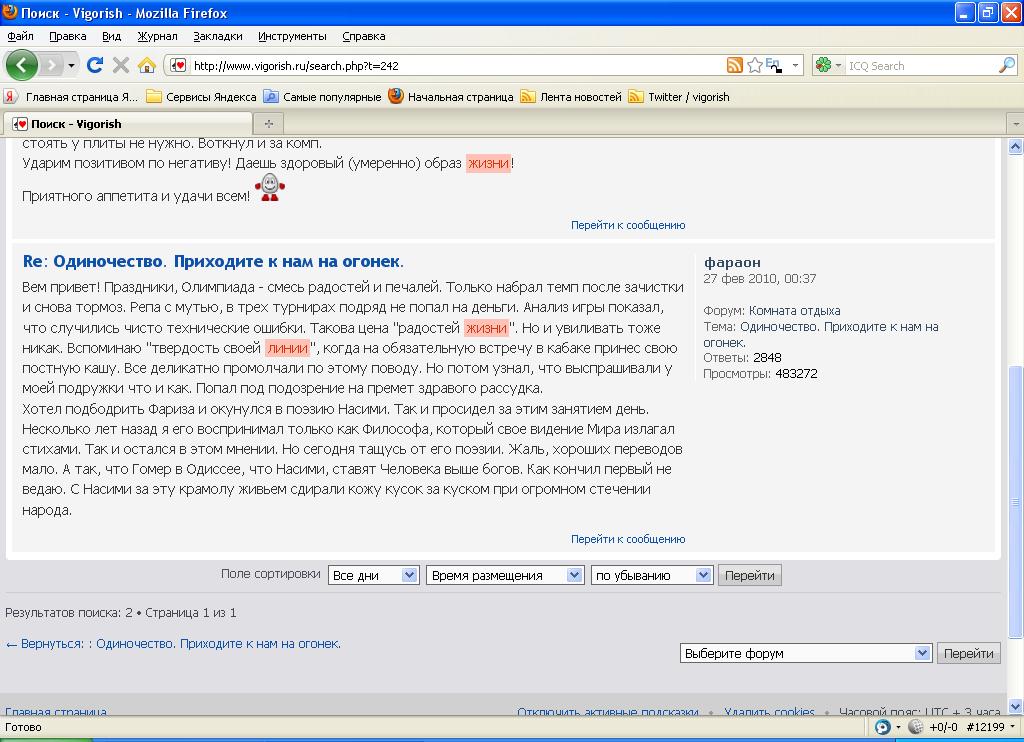Viewport: 1024px width, 742px height.
Task: Reload the page with the refresh icon
Action: [95, 65]
